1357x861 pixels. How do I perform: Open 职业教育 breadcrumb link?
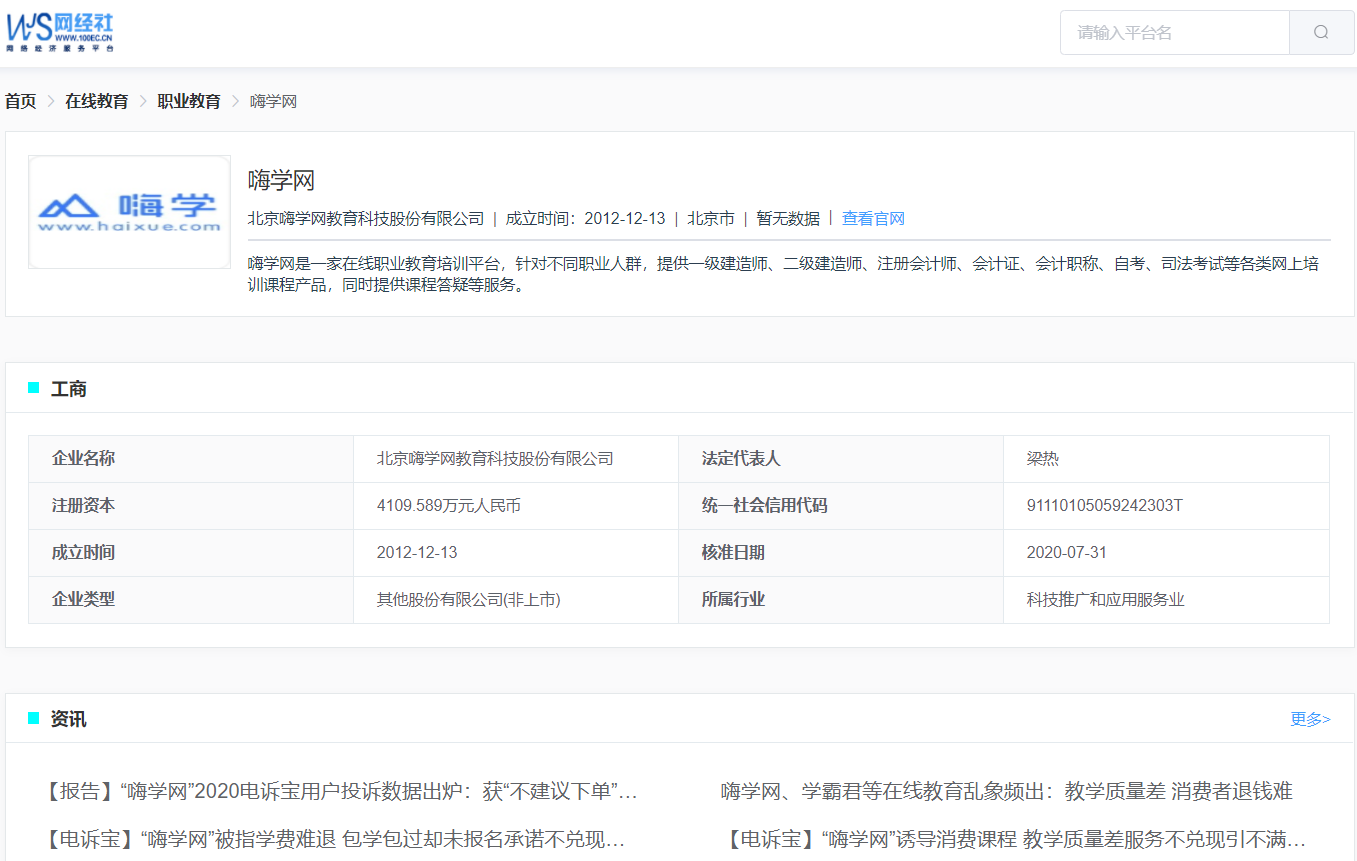click(189, 101)
